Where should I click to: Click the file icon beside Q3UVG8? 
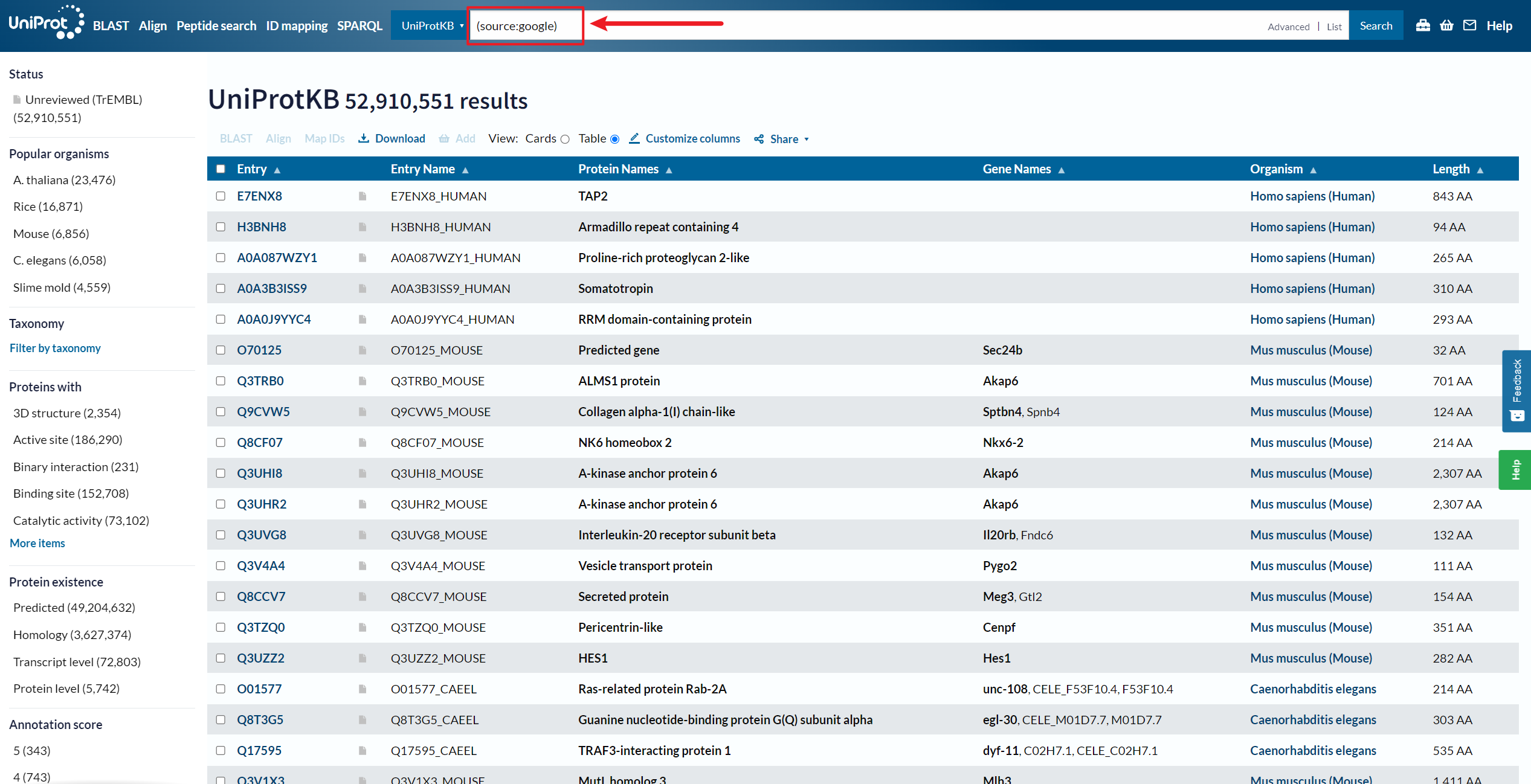coord(363,535)
